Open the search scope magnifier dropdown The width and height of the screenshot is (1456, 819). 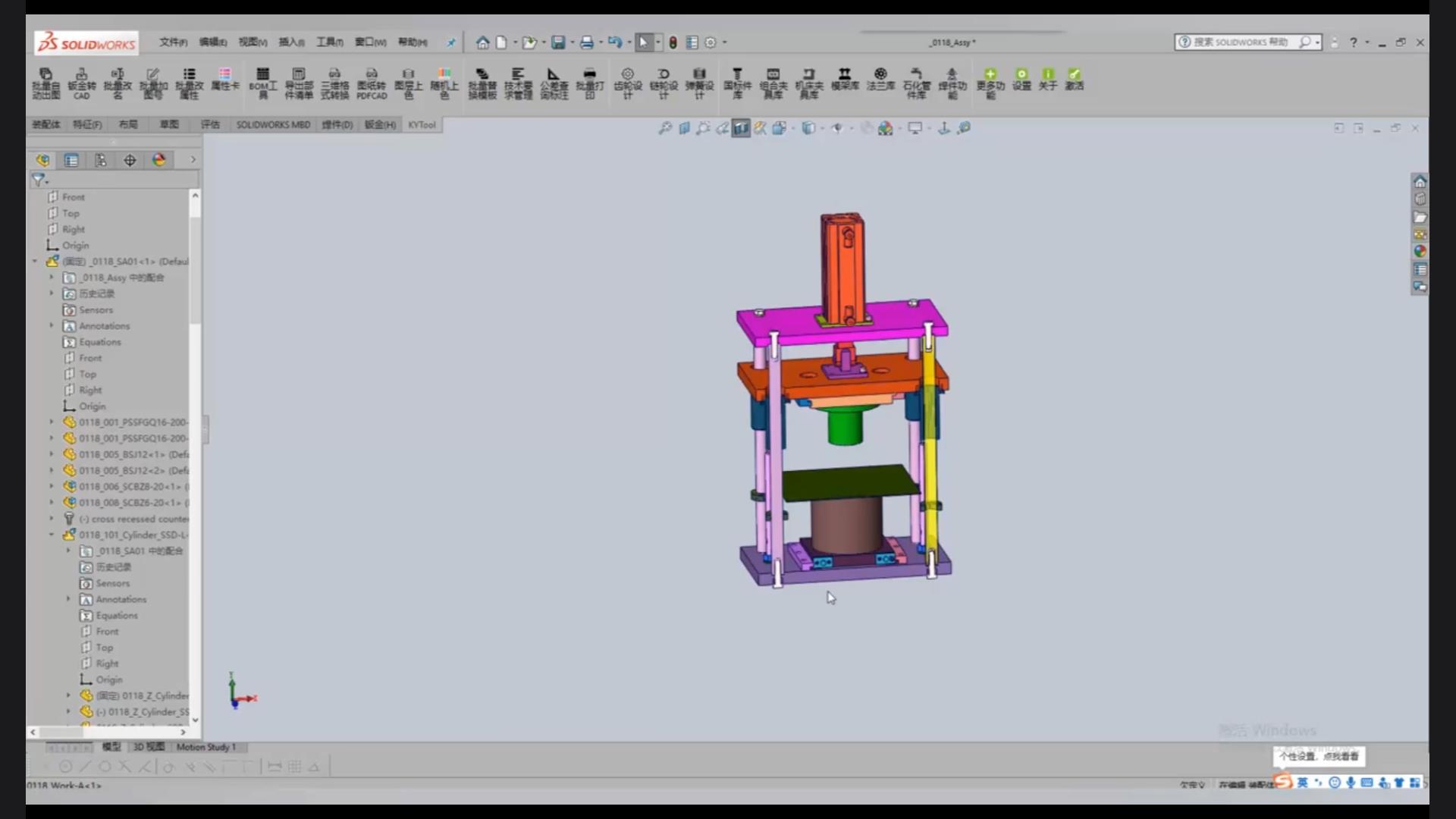pos(1317,42)
